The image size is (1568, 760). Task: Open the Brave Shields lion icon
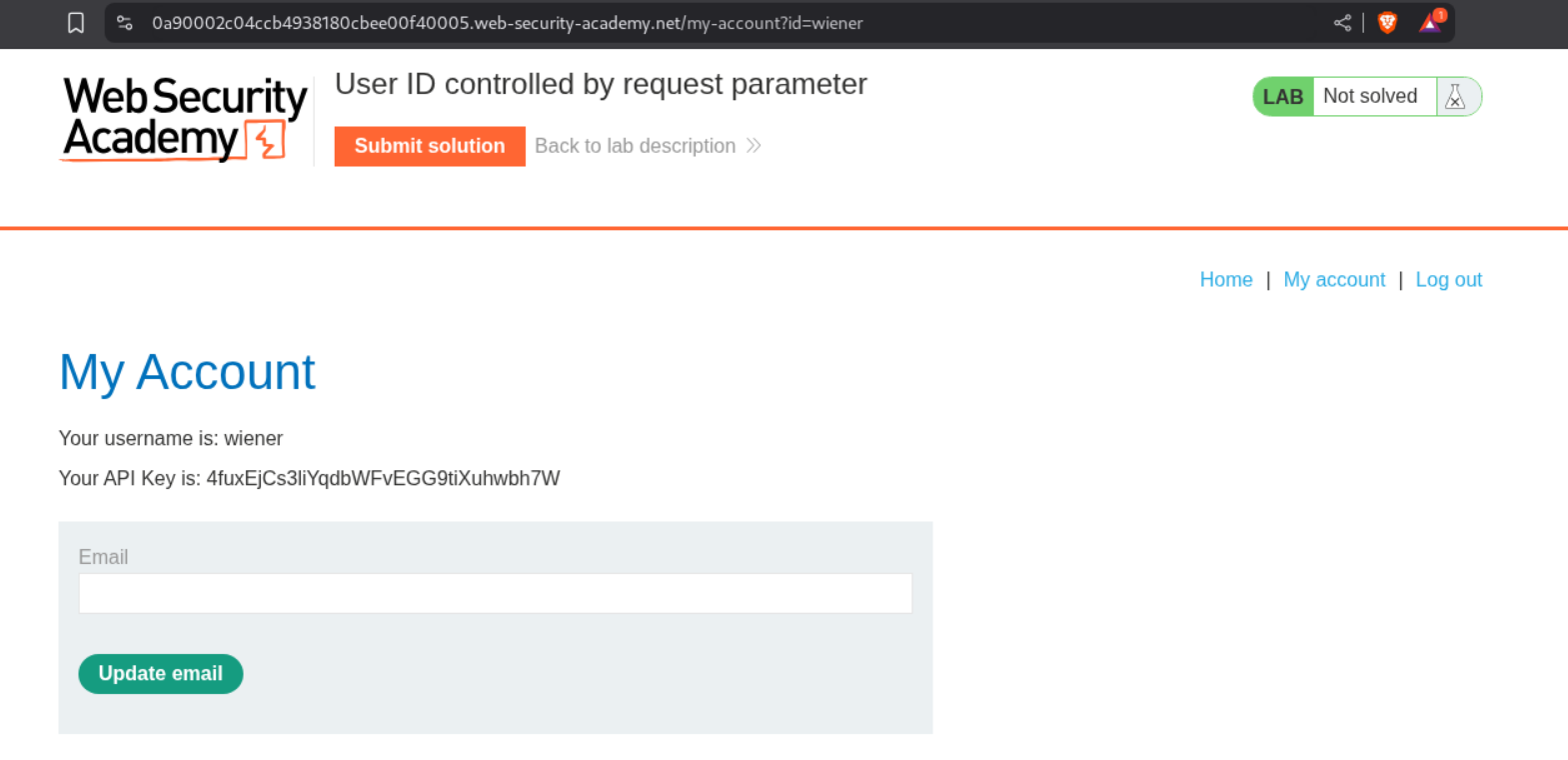pos(1387,23)
